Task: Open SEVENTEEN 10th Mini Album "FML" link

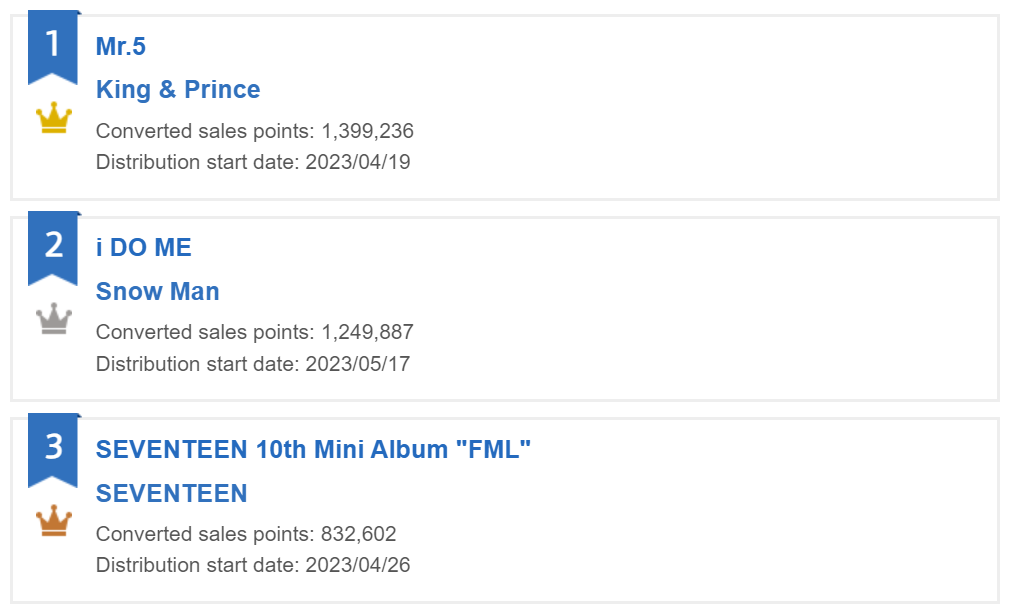Action: (x=313, y=449)
